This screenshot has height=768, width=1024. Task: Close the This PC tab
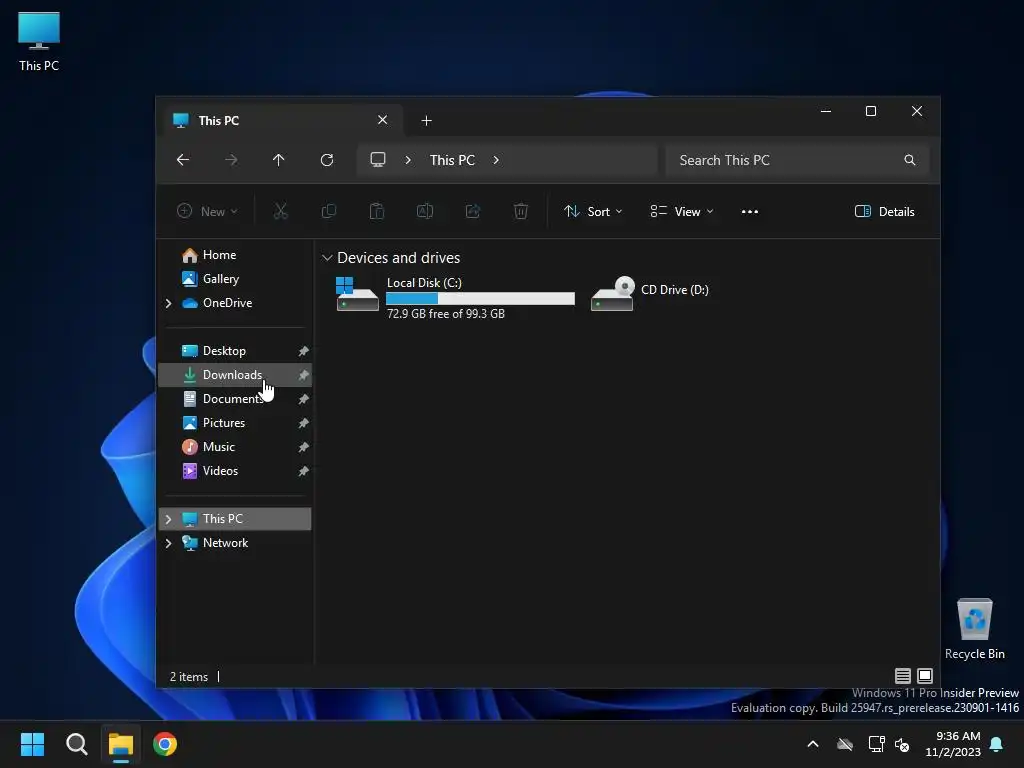point(383,120)
